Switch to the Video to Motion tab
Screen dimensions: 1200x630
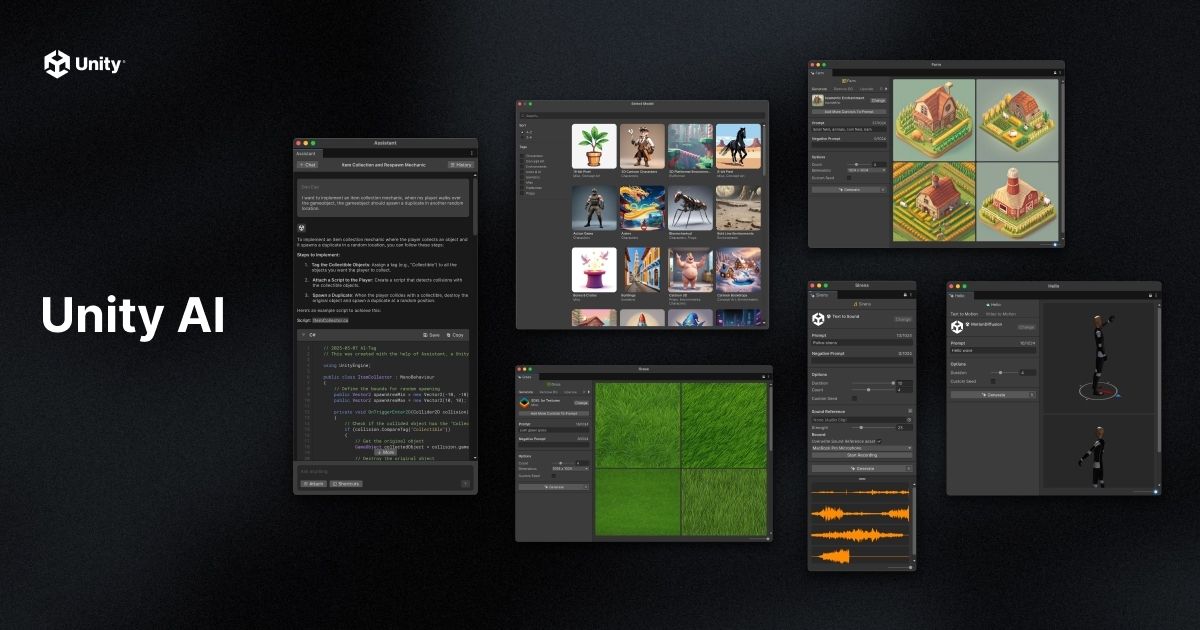[x=1001, y=314]
